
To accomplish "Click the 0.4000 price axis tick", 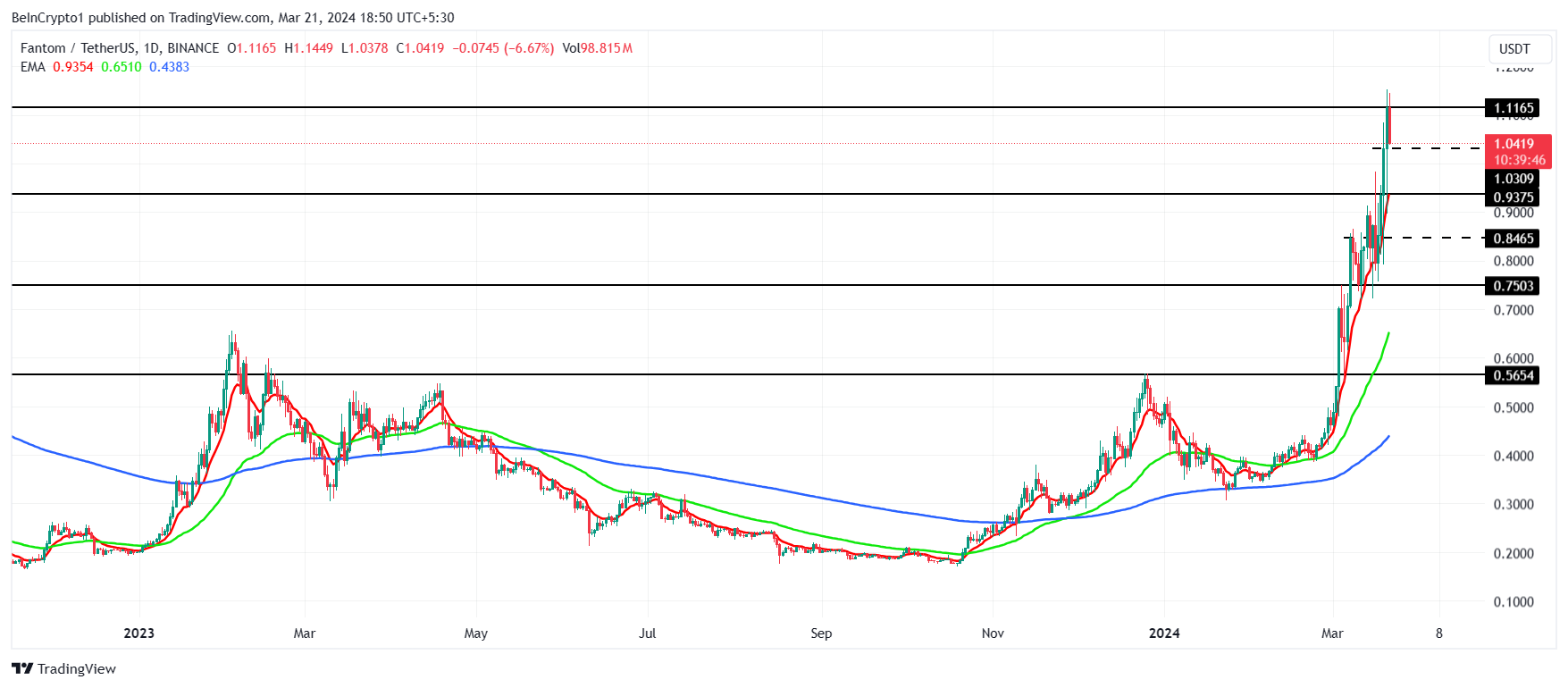I will (1513, 457).
